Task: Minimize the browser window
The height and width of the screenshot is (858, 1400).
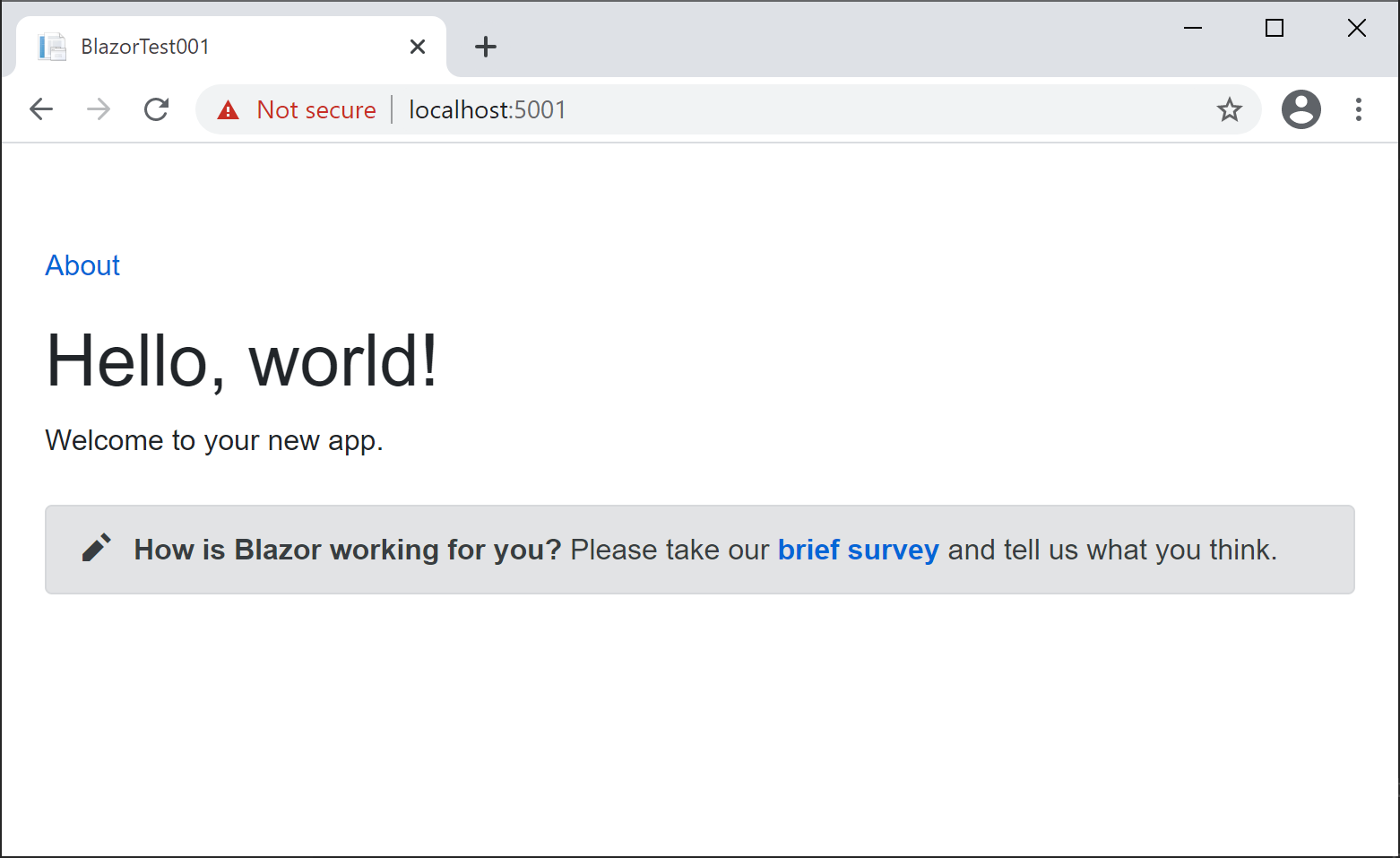Action: [x=1193, y=28]
